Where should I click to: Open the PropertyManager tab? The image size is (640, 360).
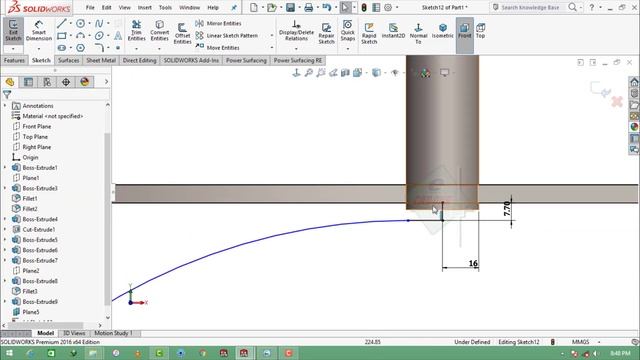tap(28, 82)
